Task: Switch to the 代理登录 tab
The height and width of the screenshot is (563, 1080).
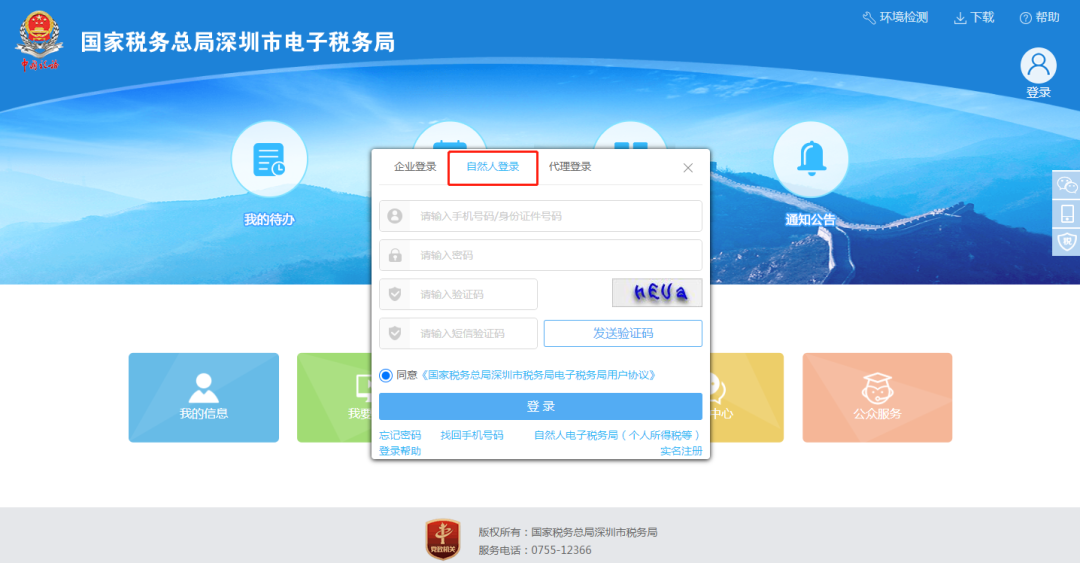Action: [570, 167]
